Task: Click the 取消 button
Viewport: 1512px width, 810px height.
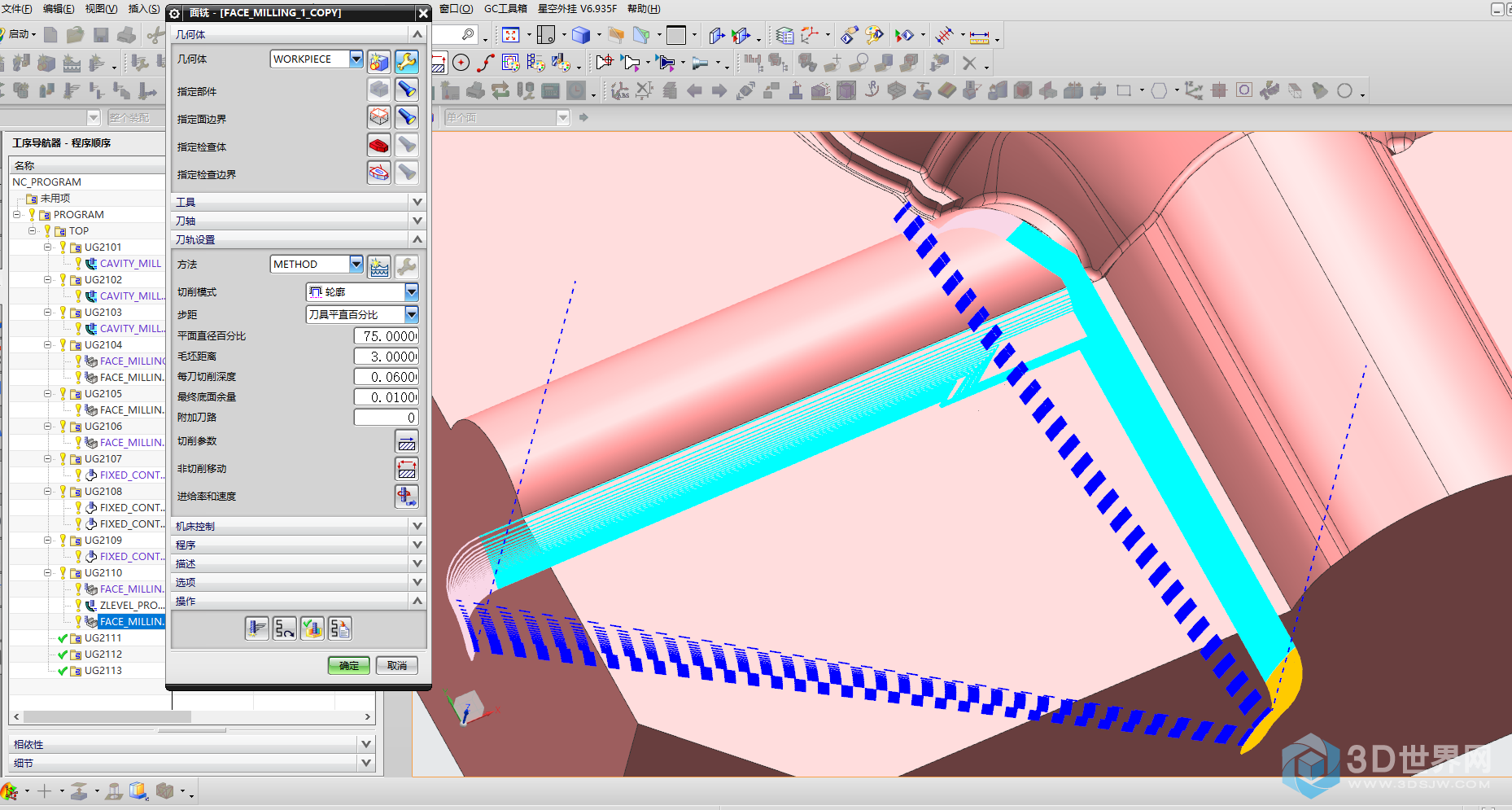Action: tap(397, 665)
